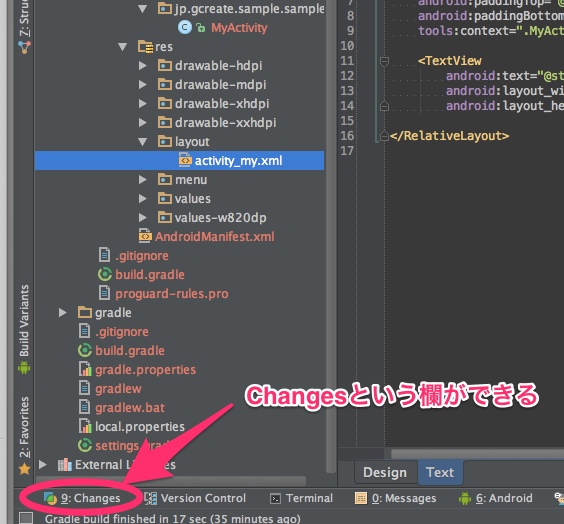This screenshot has width=564, height=524.
Task: Click the settings.gradle icon
Action: tap(85, 445)
